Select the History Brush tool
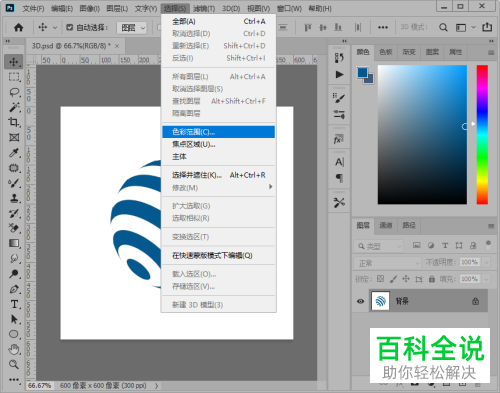Viewport: 500px width, 393px height. tap(14, 213)
